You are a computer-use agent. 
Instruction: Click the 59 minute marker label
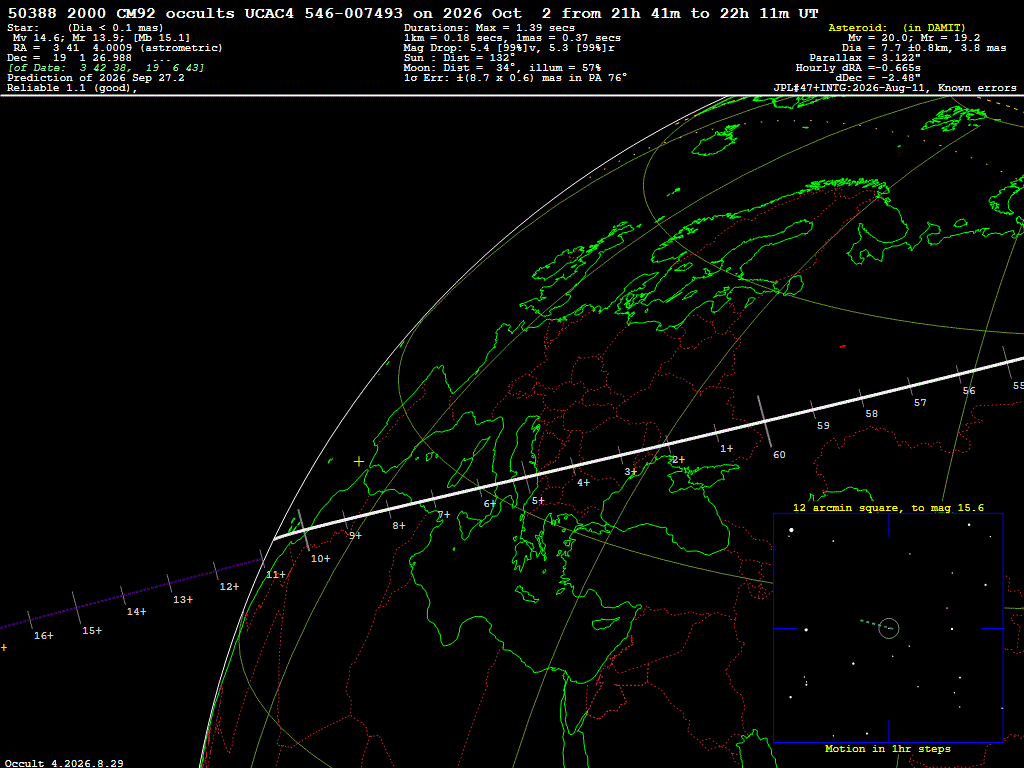(823, 426)
